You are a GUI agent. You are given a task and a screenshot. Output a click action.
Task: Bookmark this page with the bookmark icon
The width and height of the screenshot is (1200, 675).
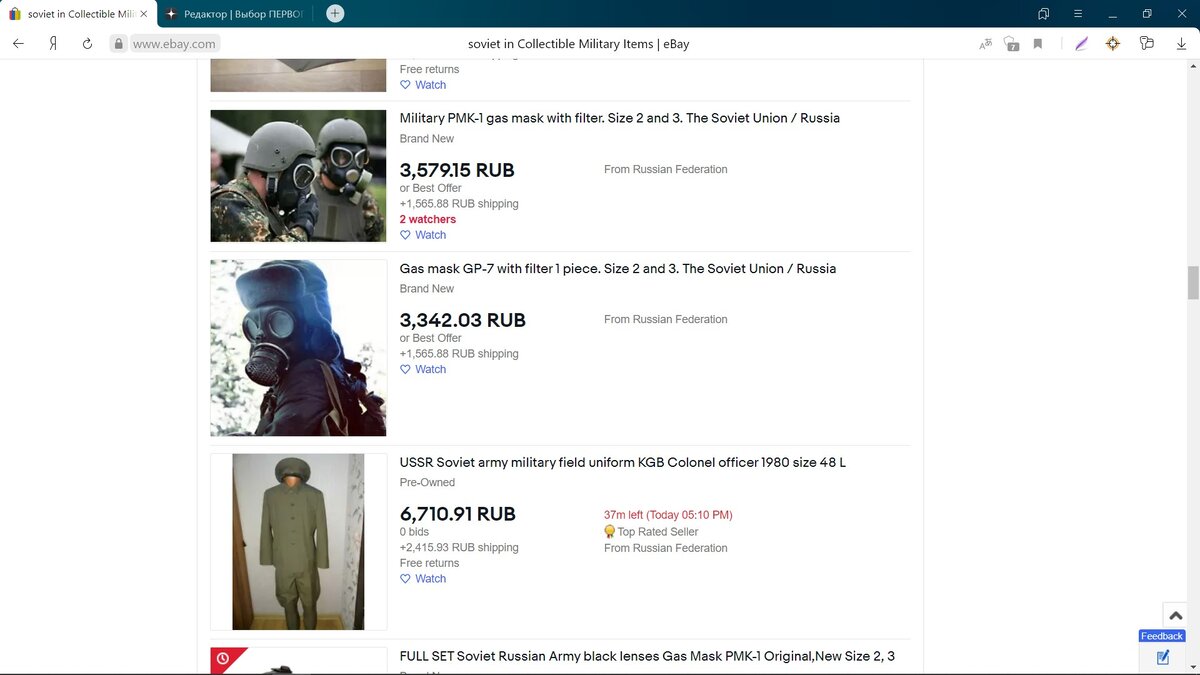1038,44
